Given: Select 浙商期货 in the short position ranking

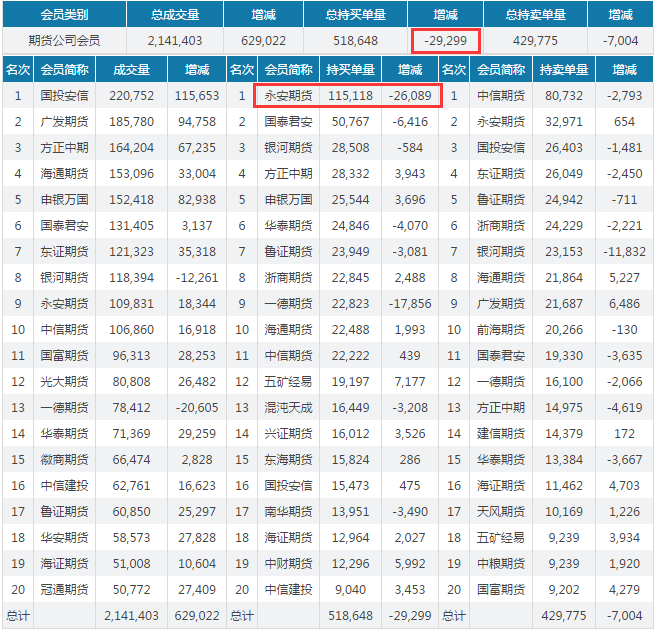Looking at the screenshot, I should click(x=501, y=225).
